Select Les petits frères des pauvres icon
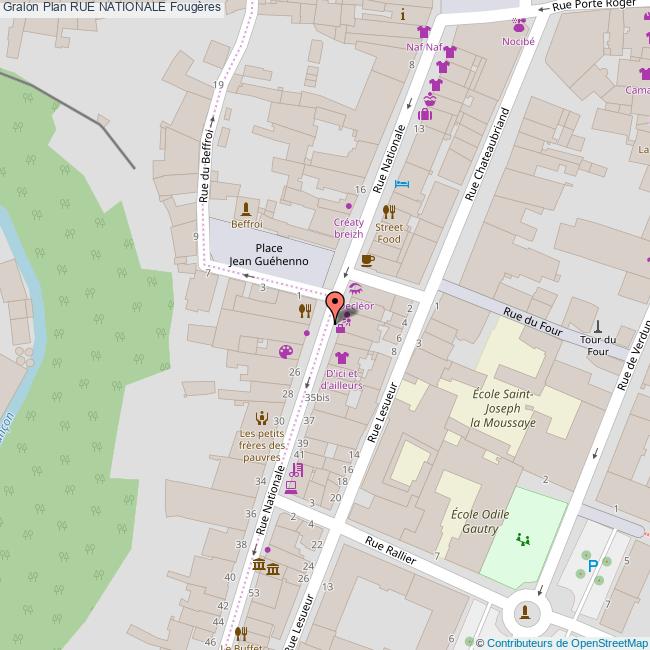 point(262,418)
